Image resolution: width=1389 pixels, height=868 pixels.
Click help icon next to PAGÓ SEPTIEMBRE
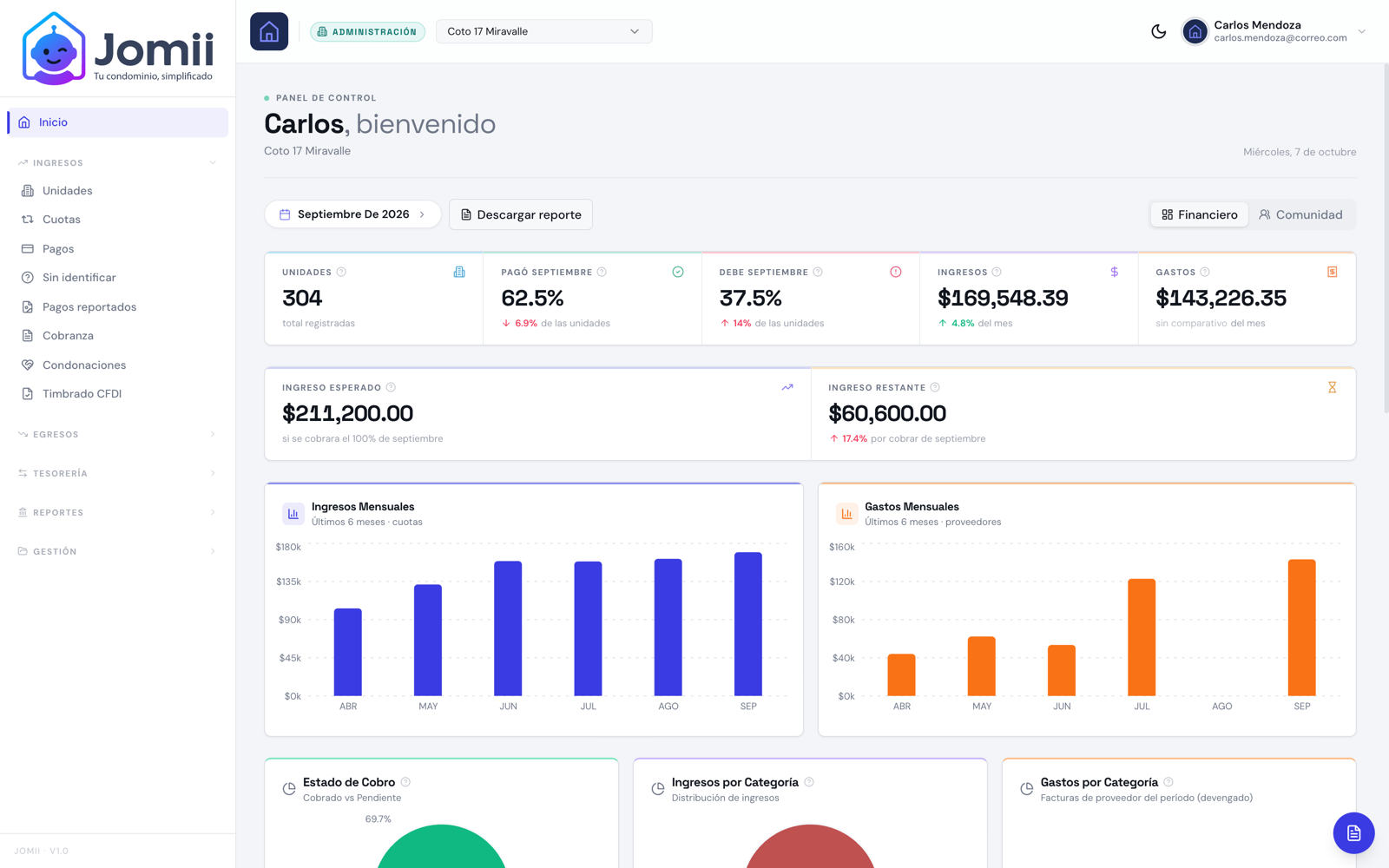[x=602, y=272]
